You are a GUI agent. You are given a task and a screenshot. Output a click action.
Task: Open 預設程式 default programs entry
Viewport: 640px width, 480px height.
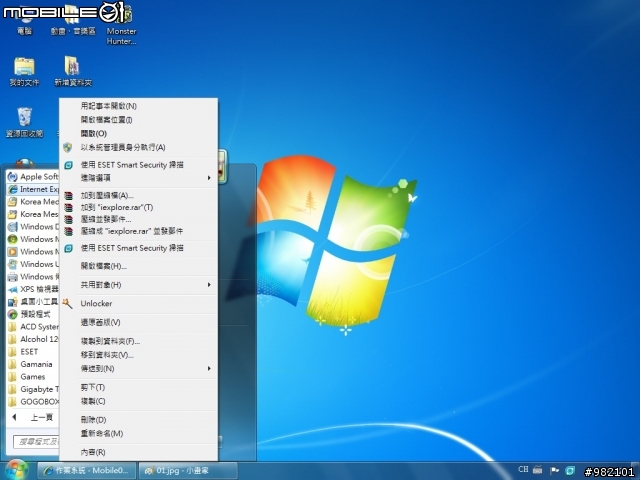tap(33, 314)
